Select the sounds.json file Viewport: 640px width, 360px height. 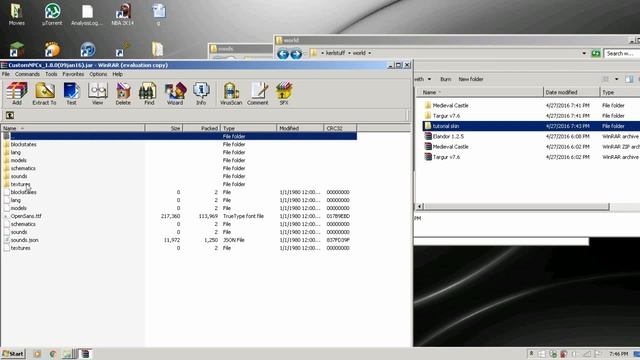180,240
